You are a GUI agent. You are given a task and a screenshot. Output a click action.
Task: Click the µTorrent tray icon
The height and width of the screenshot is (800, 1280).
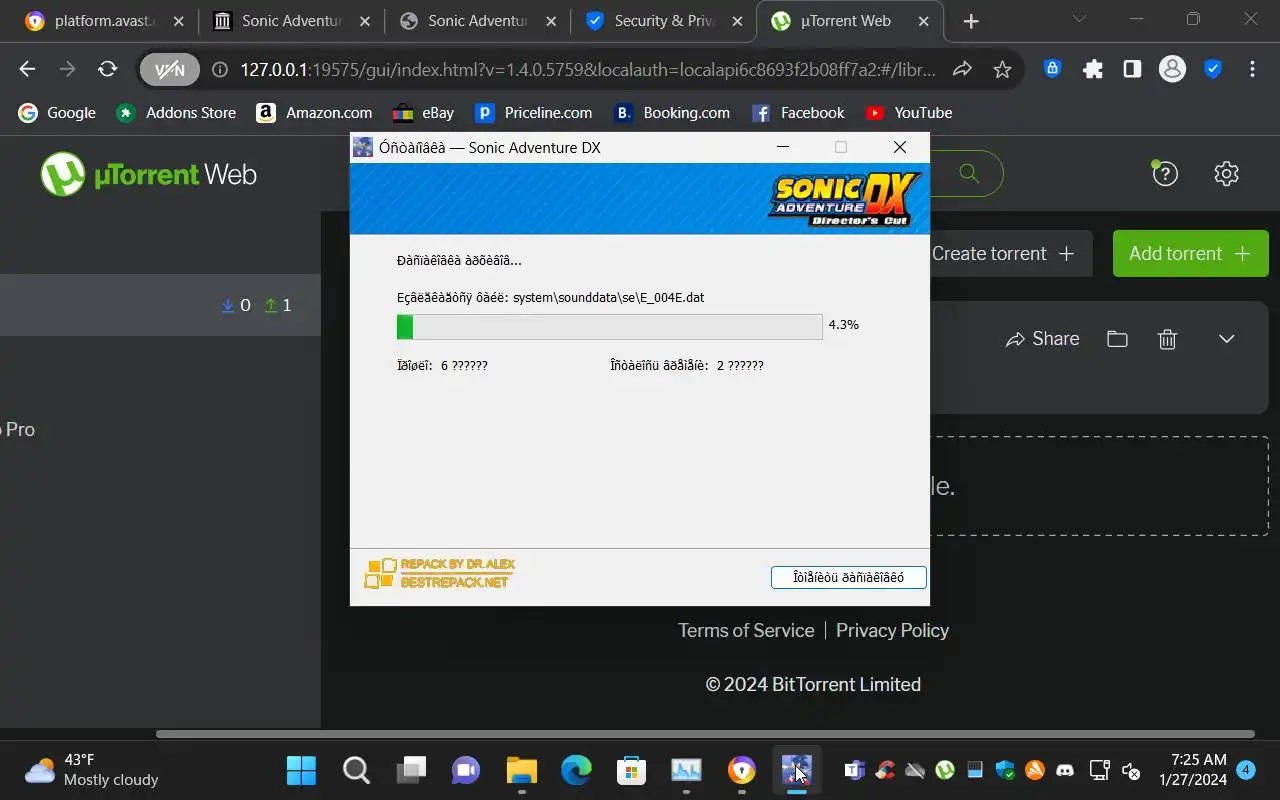click(x=944, y=770)
